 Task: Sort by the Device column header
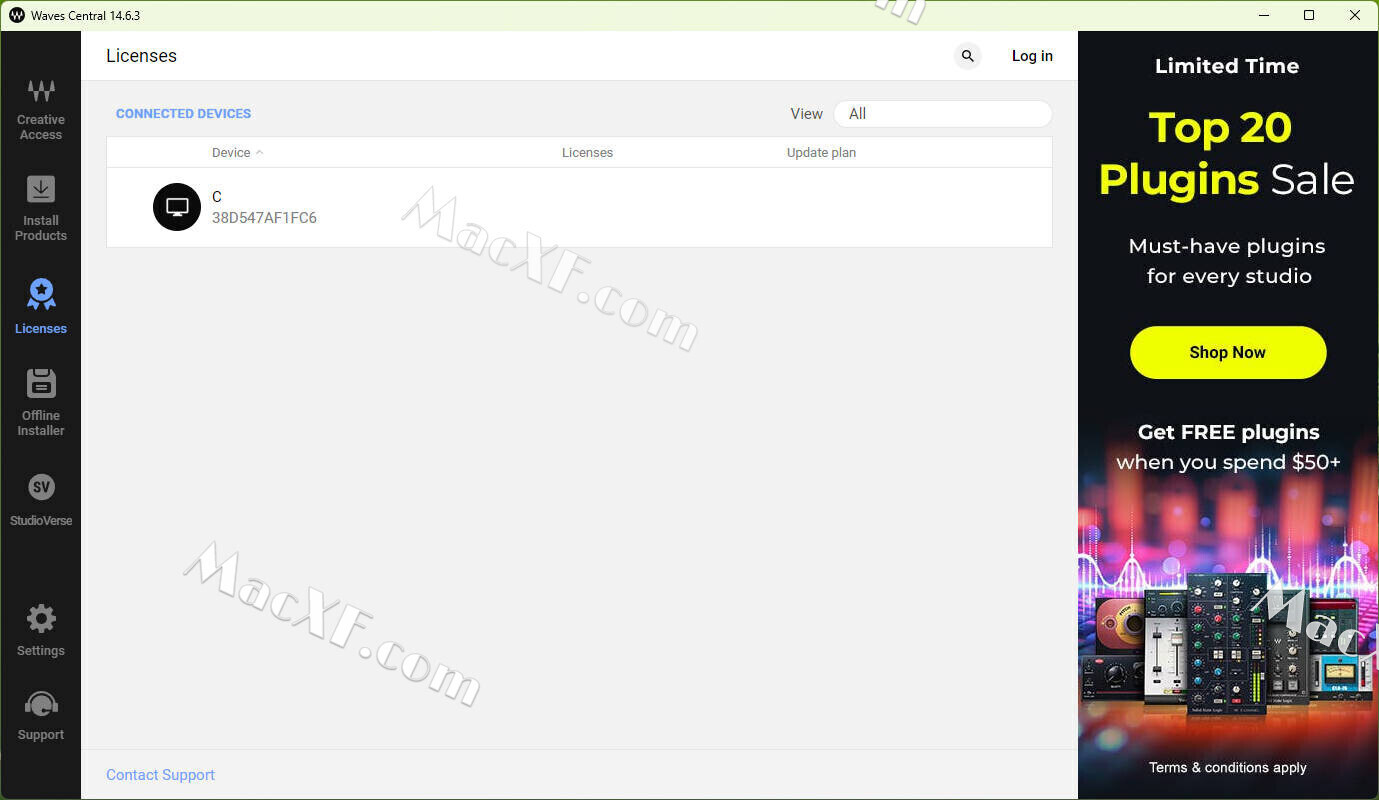(237, 153)
